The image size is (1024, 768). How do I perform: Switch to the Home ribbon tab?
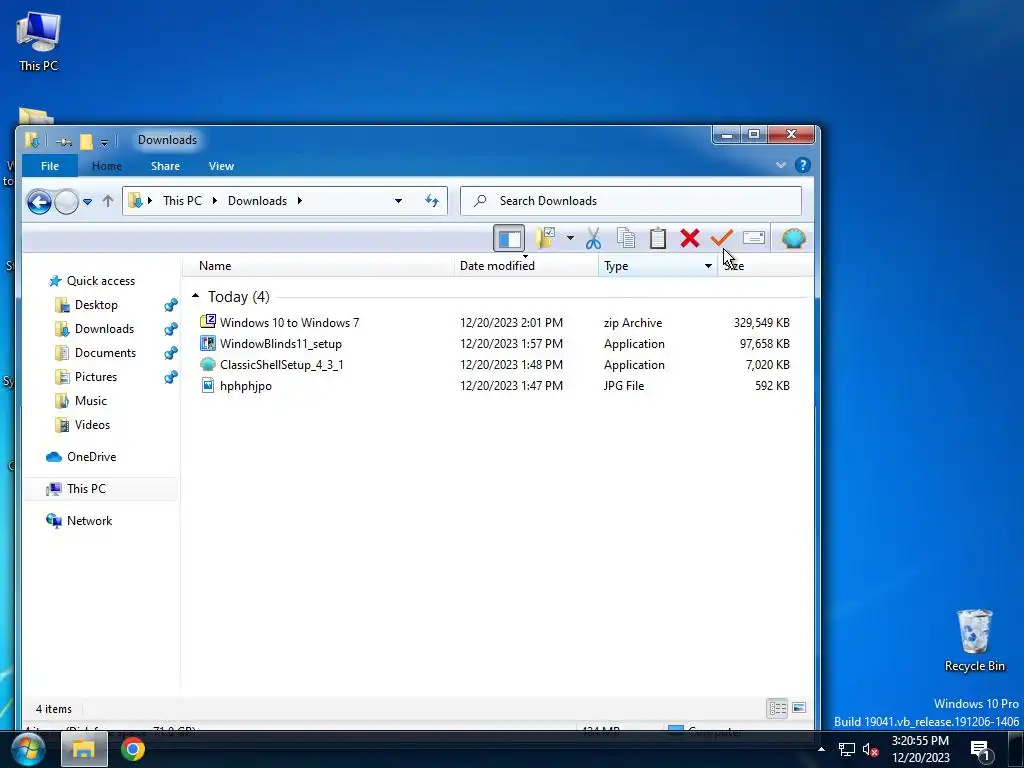click(106, 166)
